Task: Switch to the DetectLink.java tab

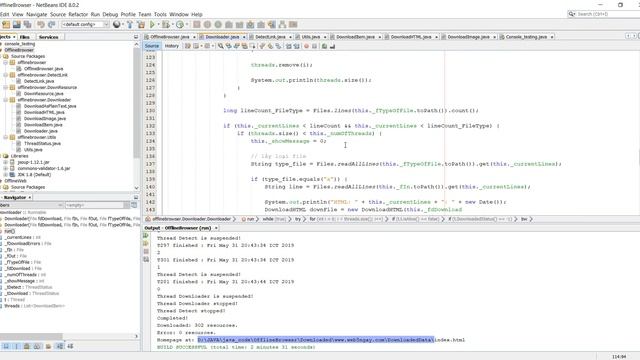Action: point(270,37)
